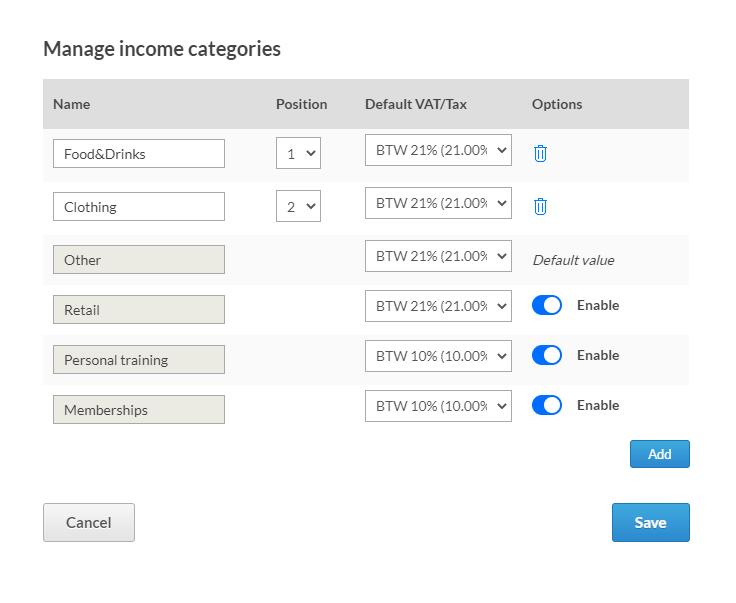Screen dimensions: 736x603
Task: Click the Options column header
Action: tap(557, 104)
